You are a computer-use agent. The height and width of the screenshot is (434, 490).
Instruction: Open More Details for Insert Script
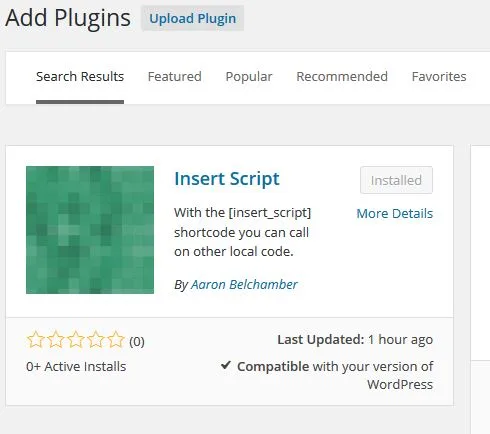coord(395,214)
